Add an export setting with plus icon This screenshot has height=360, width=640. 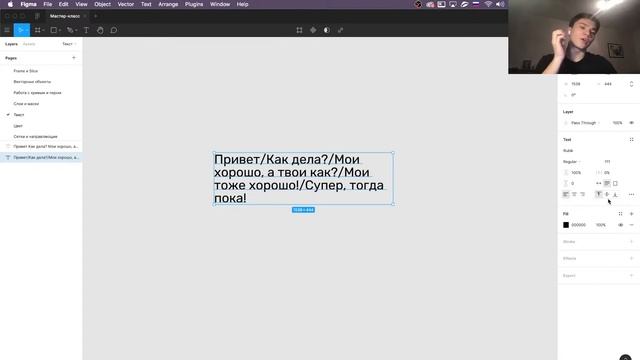click(x=631, y=276)
